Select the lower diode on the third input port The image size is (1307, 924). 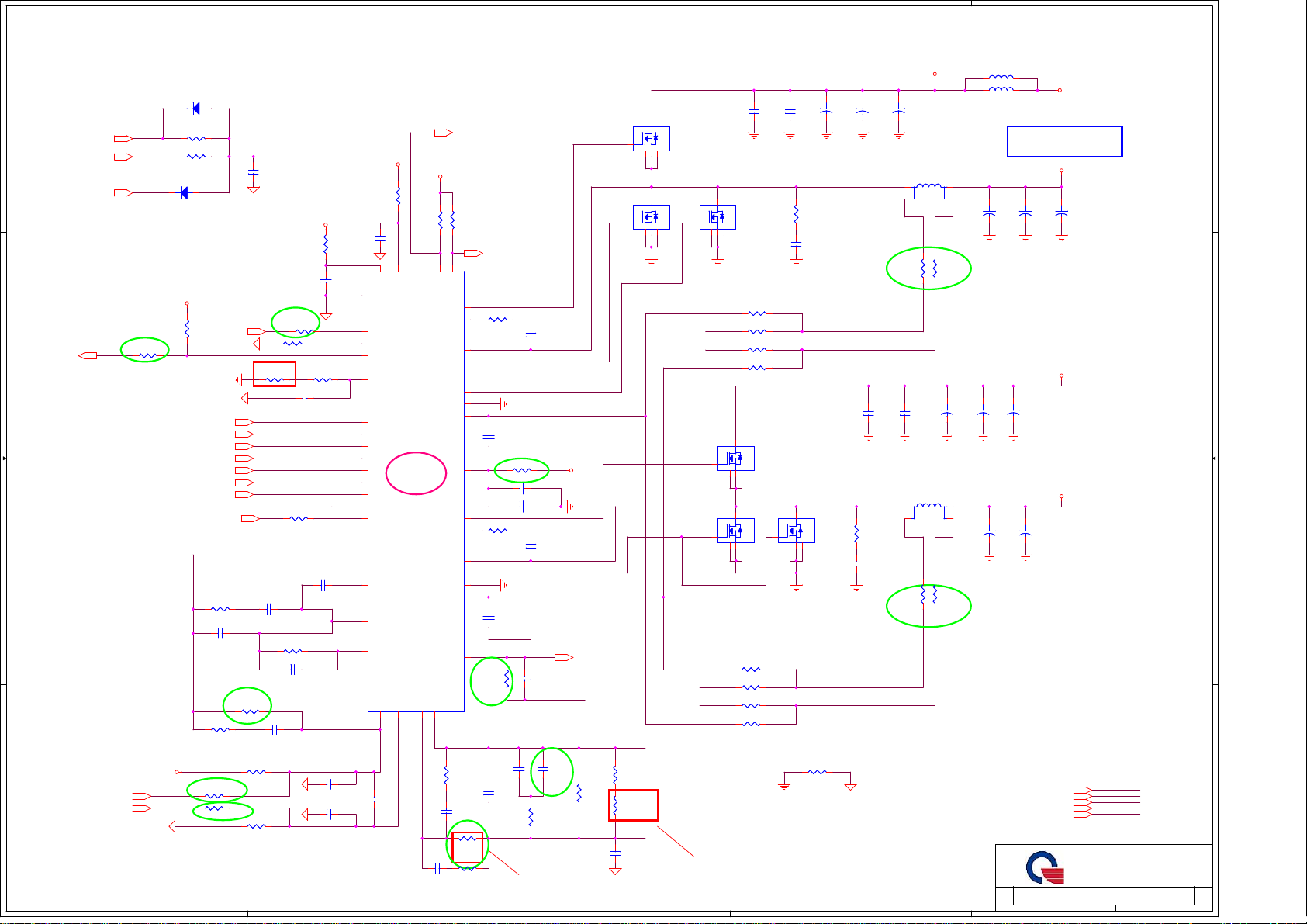(184, 192)
